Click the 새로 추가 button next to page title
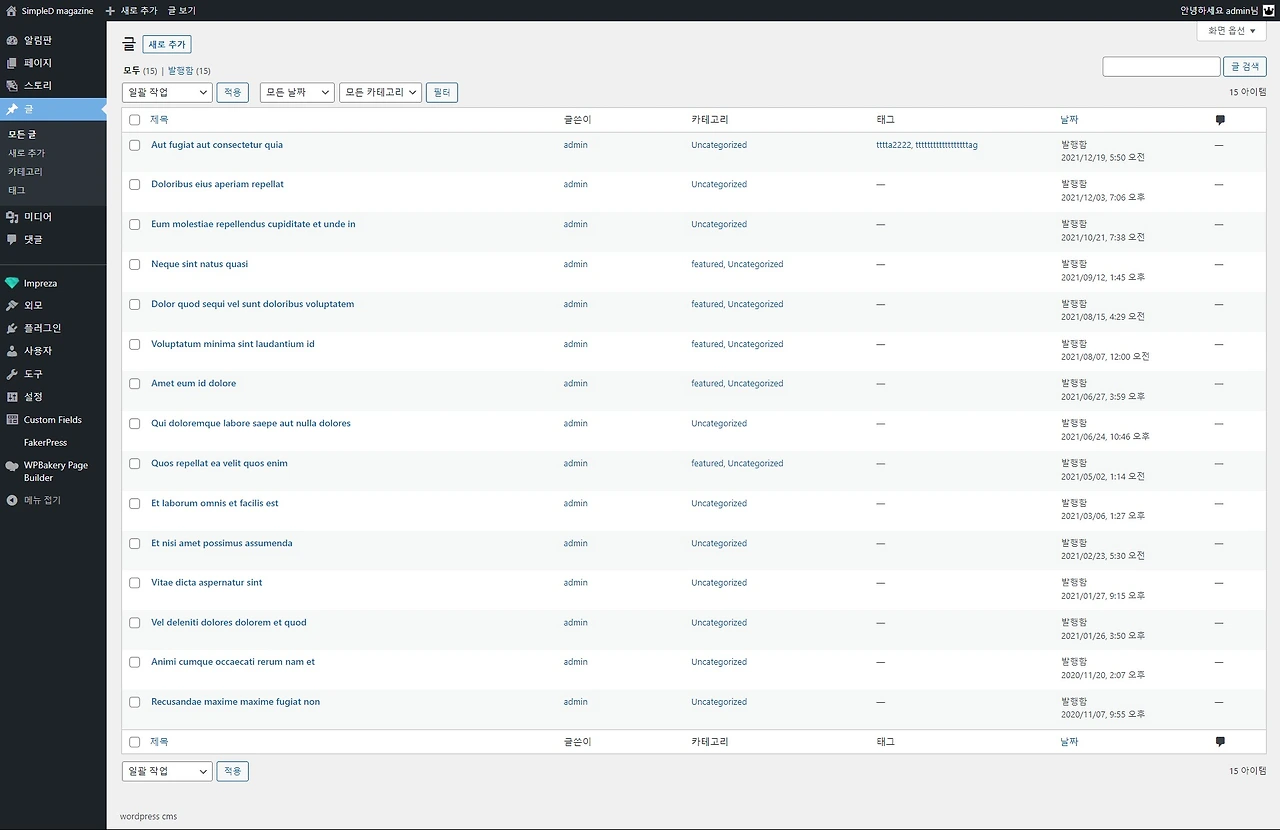 [167, 45]
